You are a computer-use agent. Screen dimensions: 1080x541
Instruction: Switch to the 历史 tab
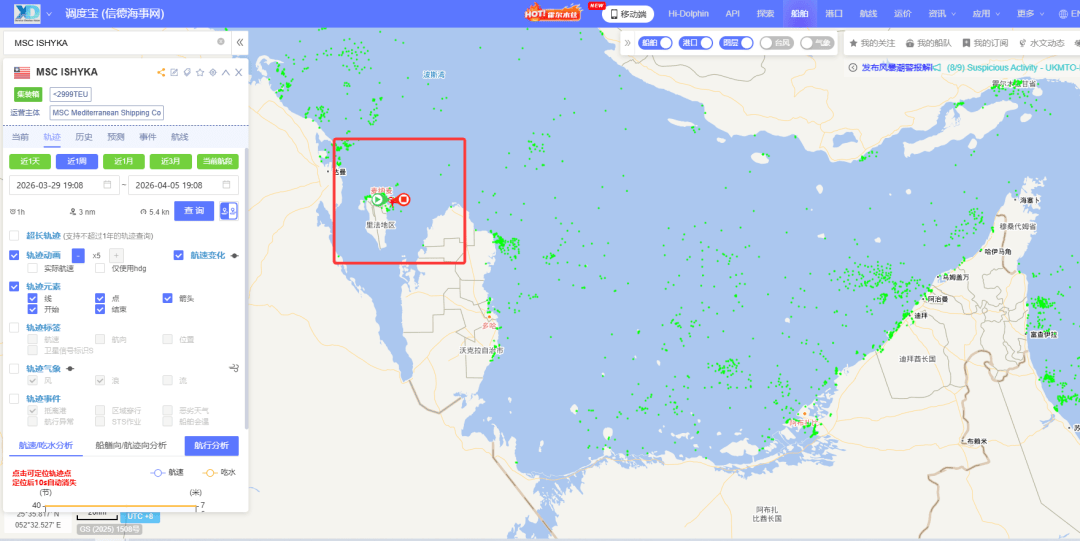83,137
